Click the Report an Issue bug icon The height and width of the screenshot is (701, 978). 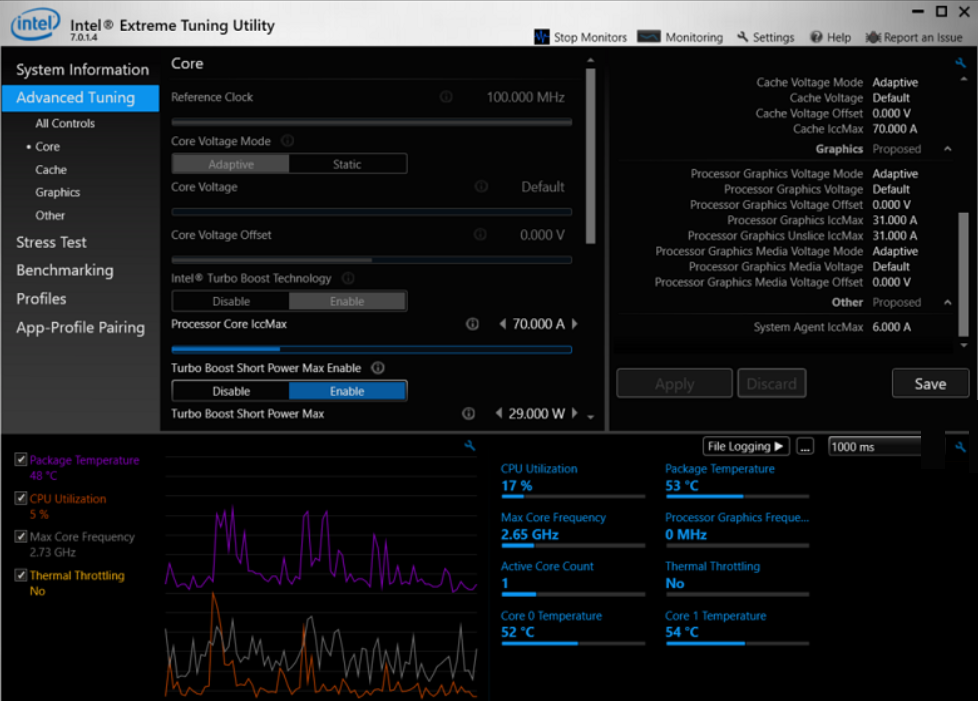pyautogui.click(x=873, y=37)
